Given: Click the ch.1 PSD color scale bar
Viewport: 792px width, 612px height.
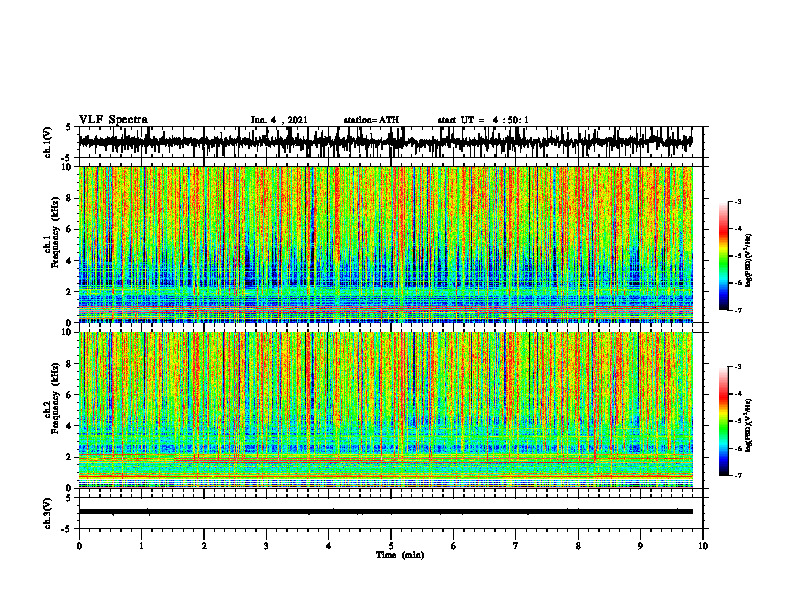Looking at the screenshot, I should [x=723, y=256].
